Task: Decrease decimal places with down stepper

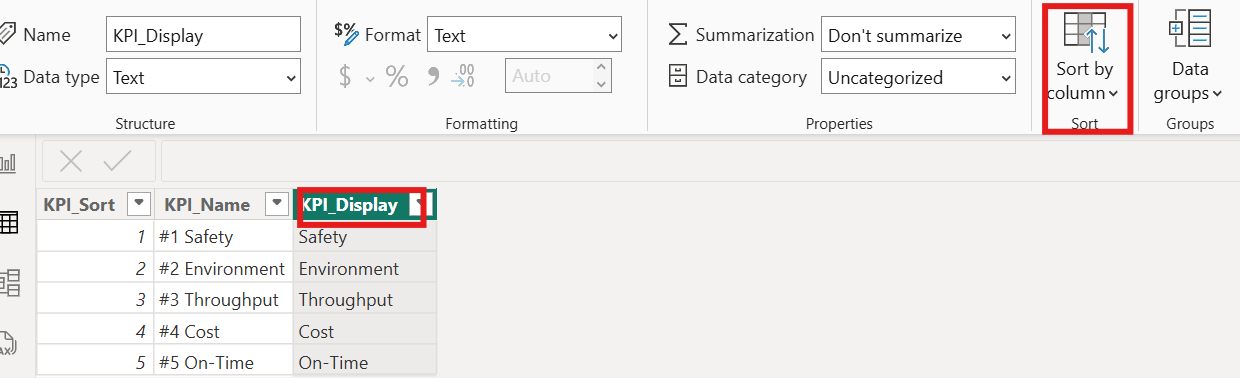Action: click(x=601, y=85)
